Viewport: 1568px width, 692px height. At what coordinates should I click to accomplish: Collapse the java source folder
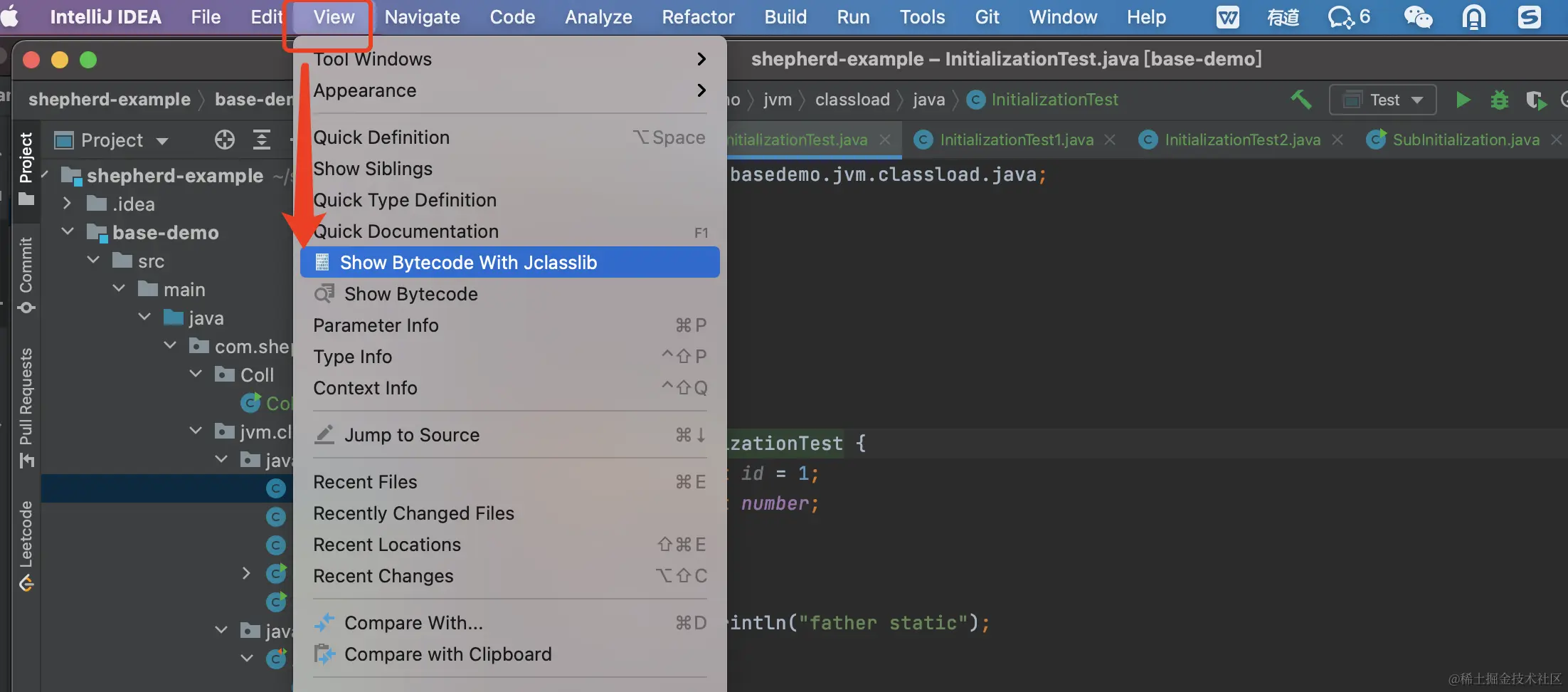coord(144,318)
